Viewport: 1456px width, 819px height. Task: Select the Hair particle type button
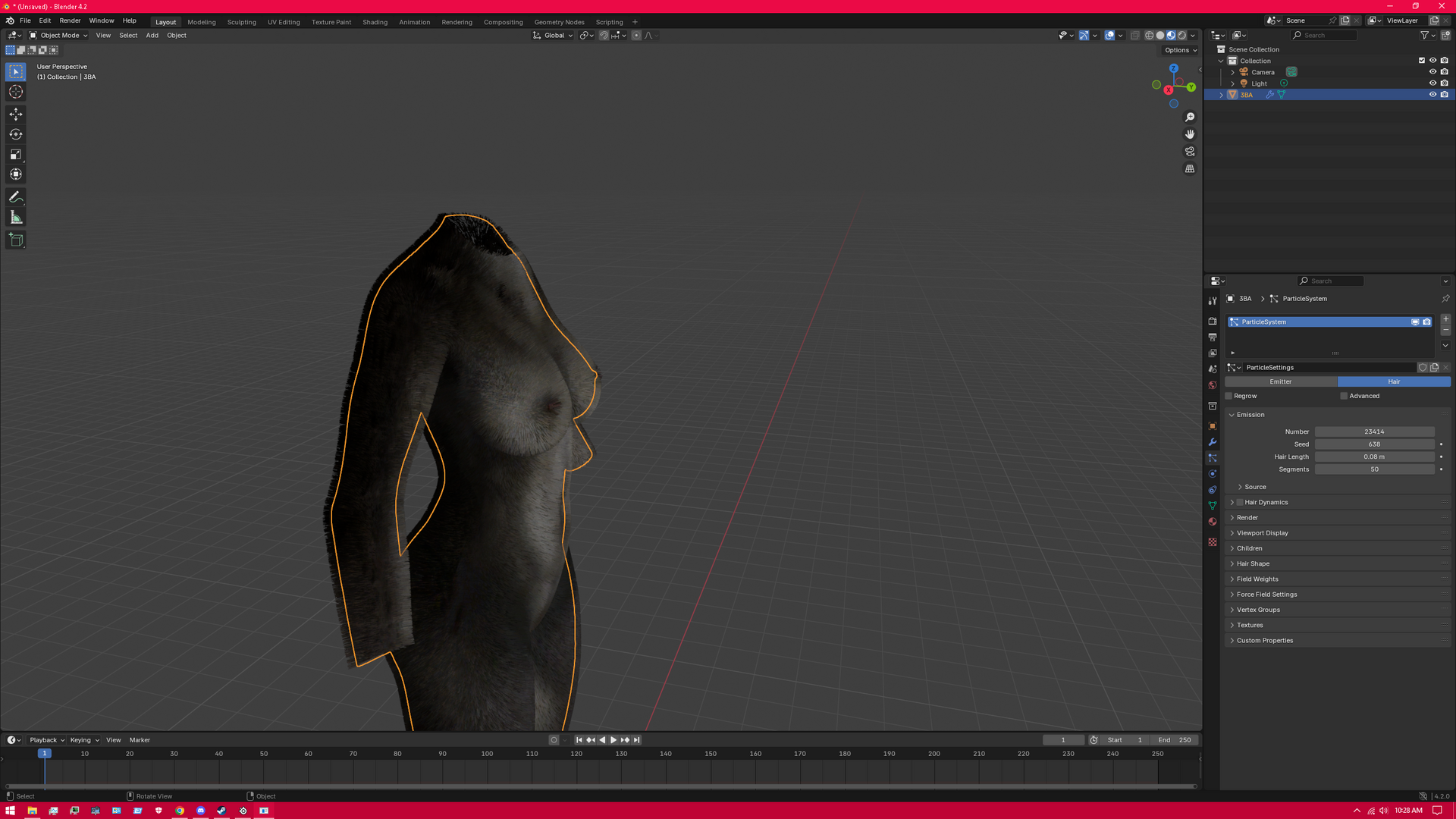(1394, 382)
